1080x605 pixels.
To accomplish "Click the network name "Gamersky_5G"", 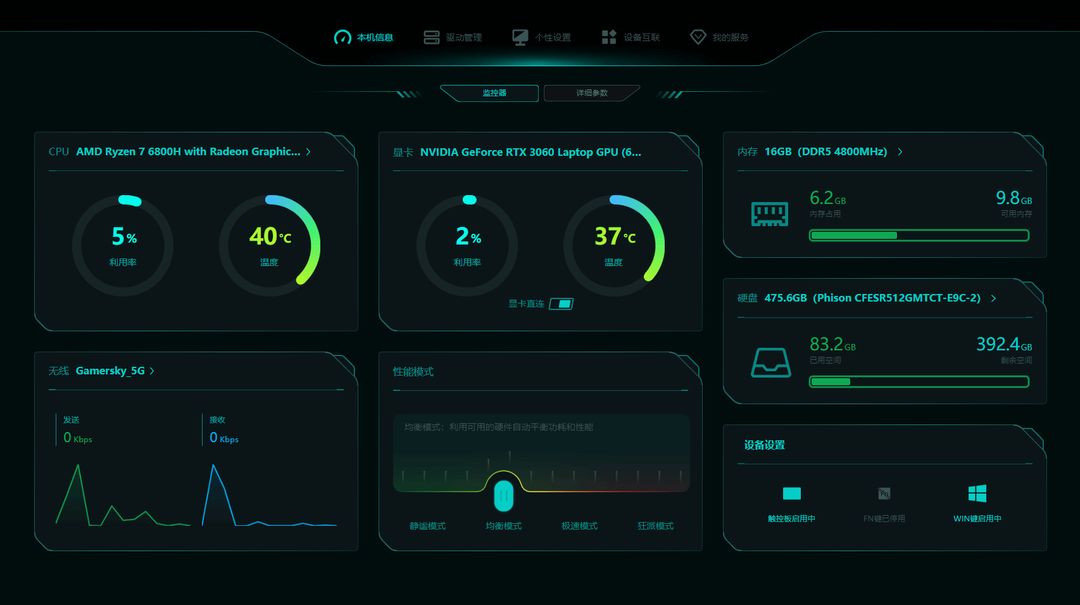I will tap(110, 371).
